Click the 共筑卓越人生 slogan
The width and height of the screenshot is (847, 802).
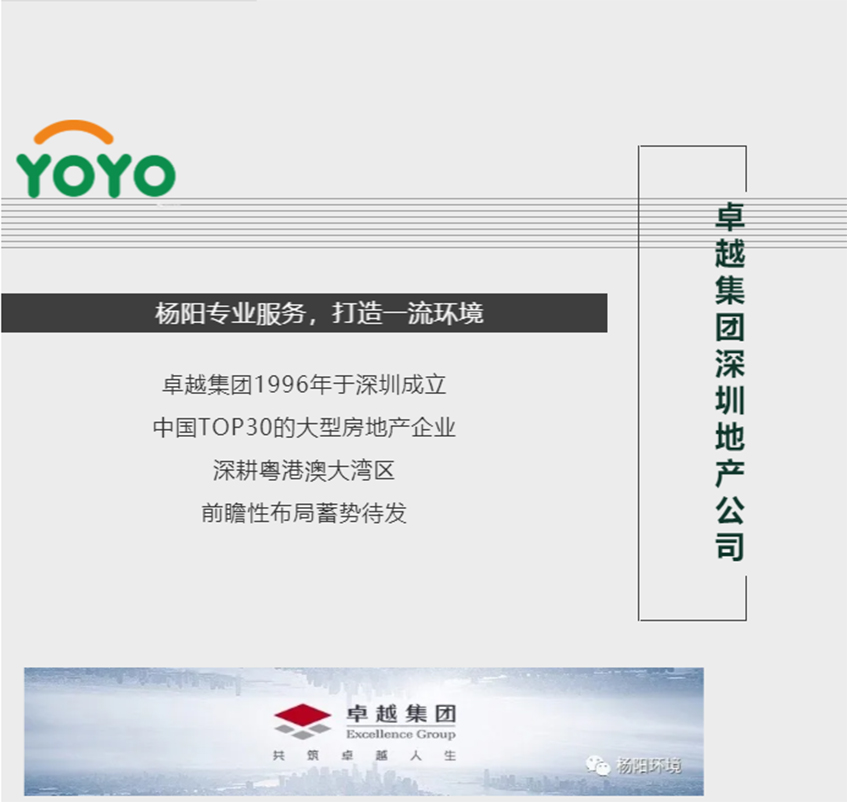(x=364, y=755)
